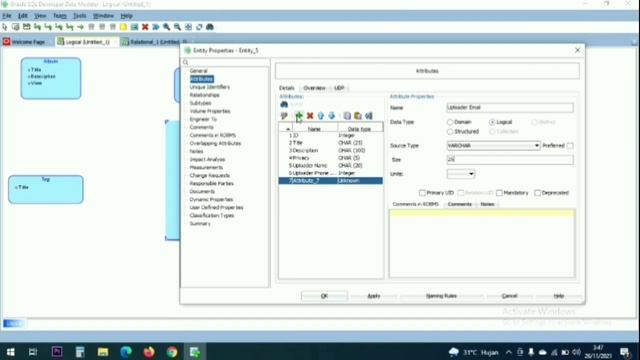This screenshot has width=640, height=360.
Task: Click the default size toolbar icon
Action: click(199, 27)
